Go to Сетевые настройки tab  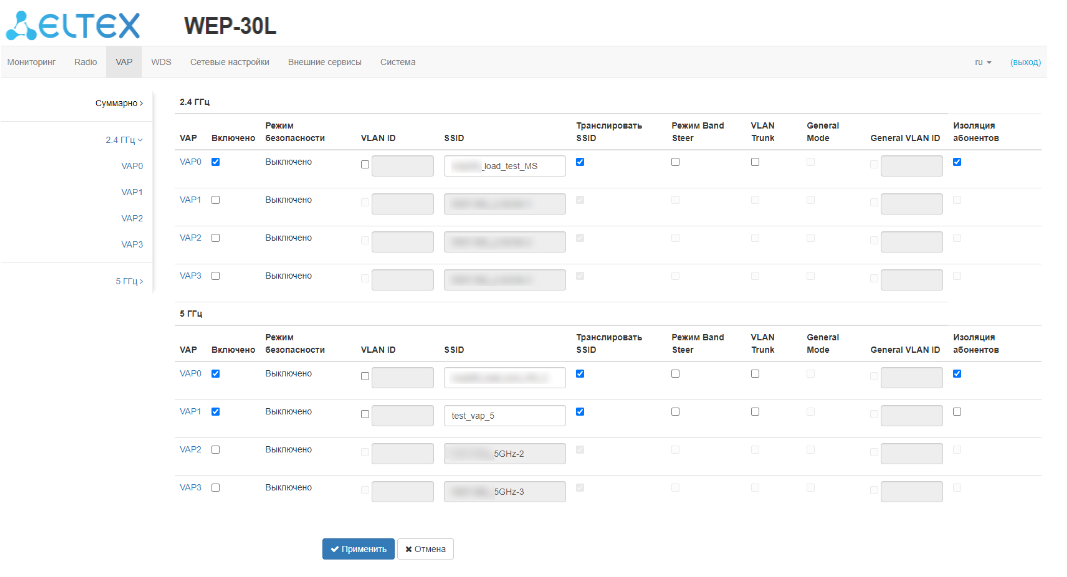pyautogui.click(x=229, y=62)
